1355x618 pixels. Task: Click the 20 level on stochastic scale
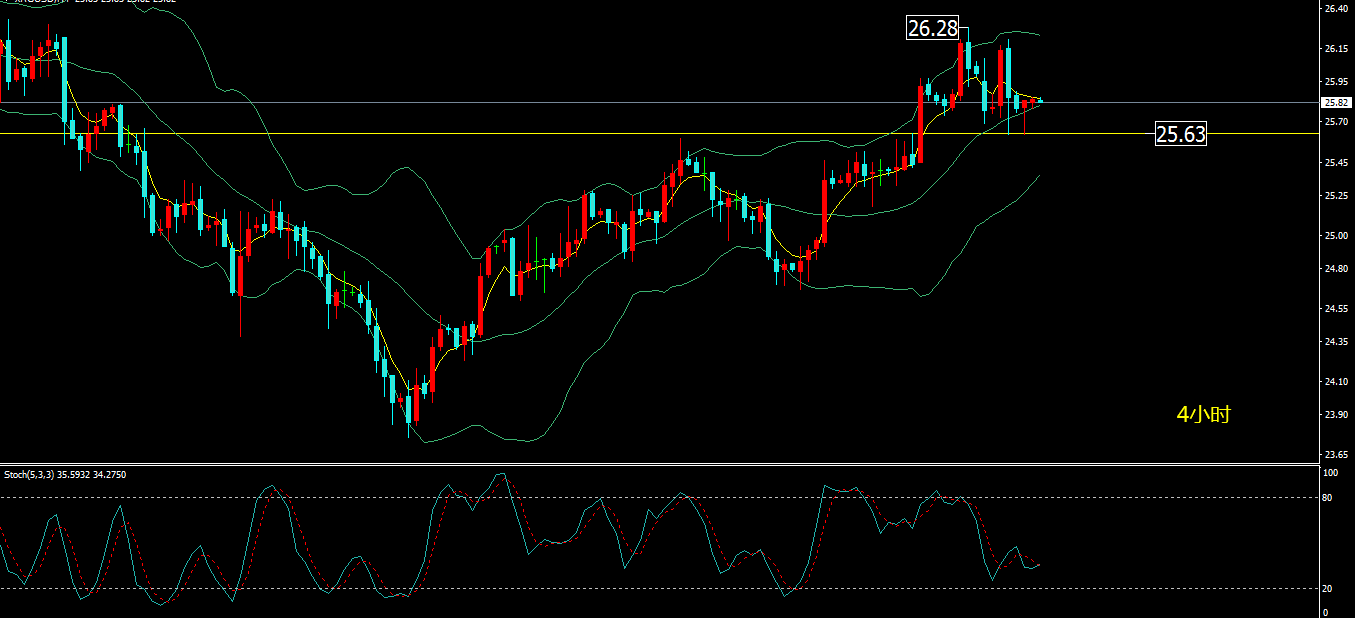[x=1327, y=588]
